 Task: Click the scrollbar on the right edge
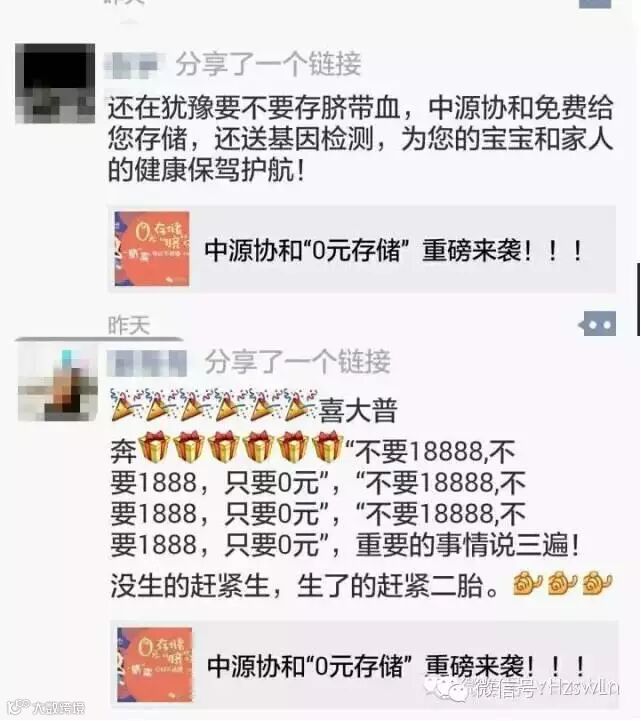tap(638, 299)
